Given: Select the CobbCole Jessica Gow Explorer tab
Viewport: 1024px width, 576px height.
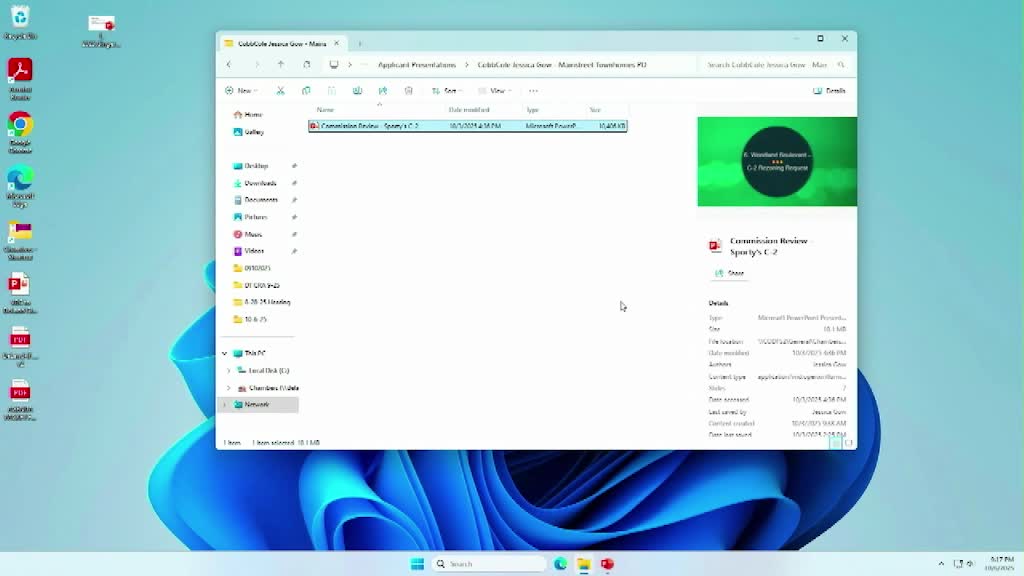Looking at the screenshot, I should 282,44.
